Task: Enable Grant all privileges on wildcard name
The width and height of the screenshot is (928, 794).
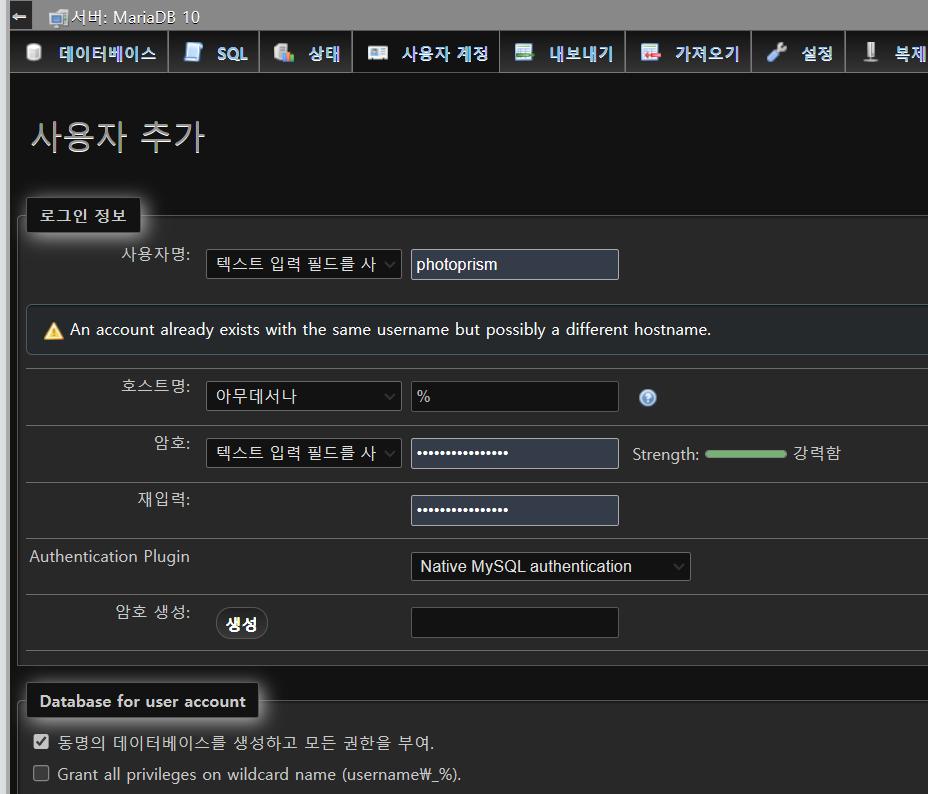Action: pos(41,773)
